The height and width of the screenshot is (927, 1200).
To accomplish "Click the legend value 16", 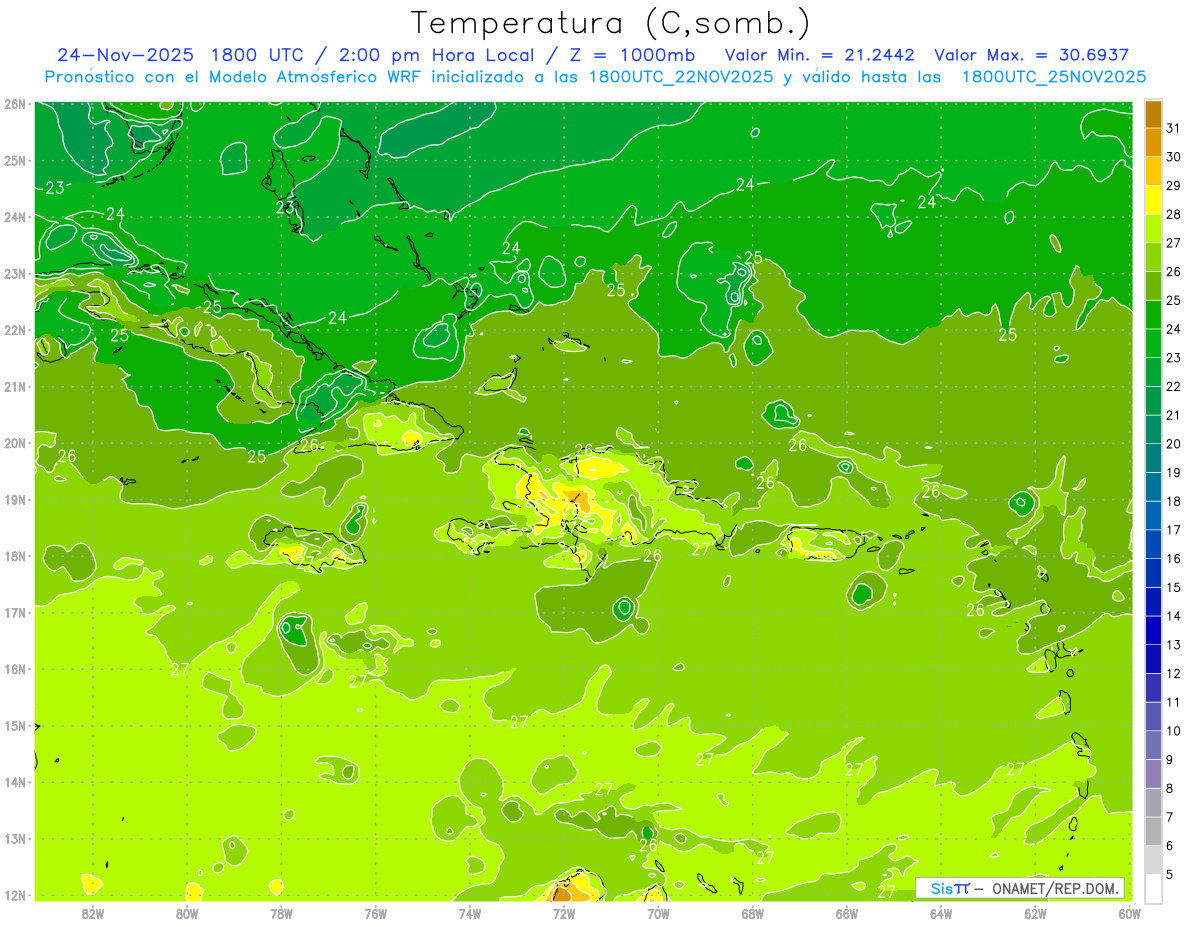I will [x=1173, y=558].
